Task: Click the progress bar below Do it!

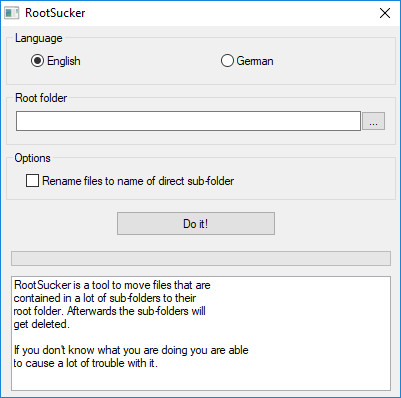Action: pyautogui.click(x=201, y=259)
